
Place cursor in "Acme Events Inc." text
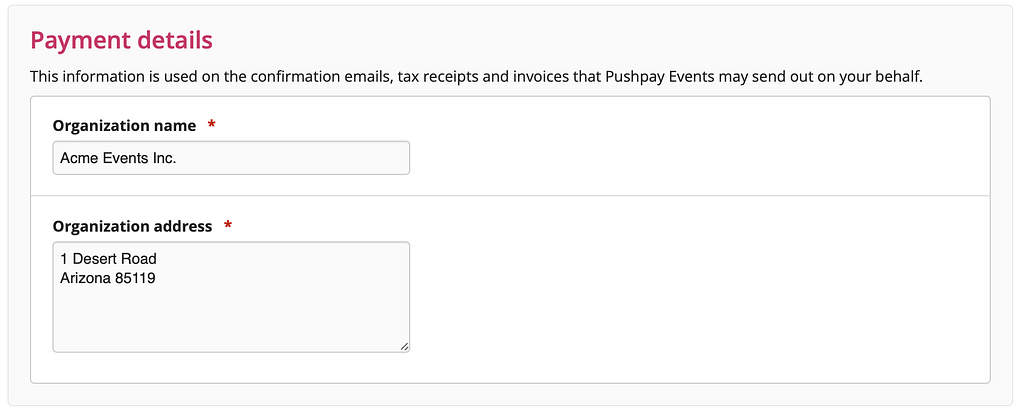pyautogui.click(x=118, y=158)
